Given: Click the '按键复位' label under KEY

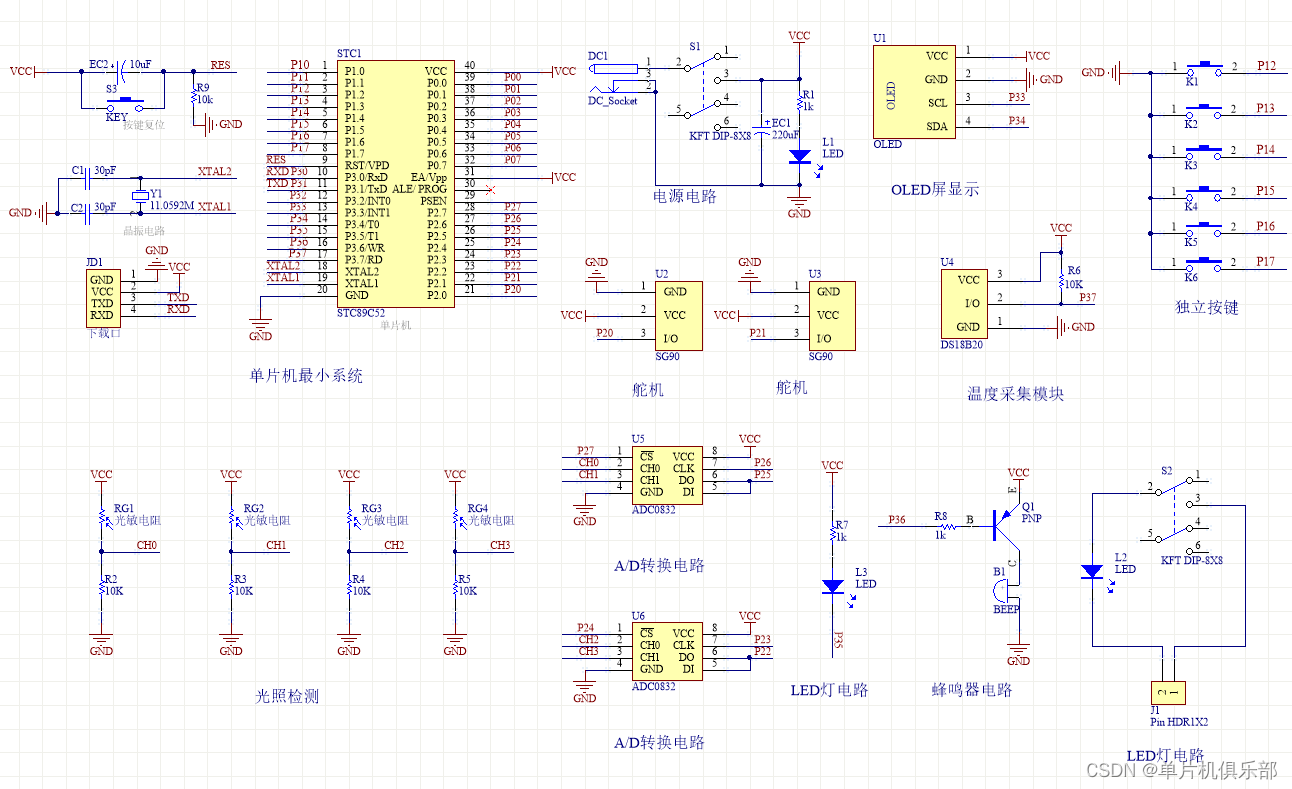Looking at the screenshot, I should pos(144,125).
